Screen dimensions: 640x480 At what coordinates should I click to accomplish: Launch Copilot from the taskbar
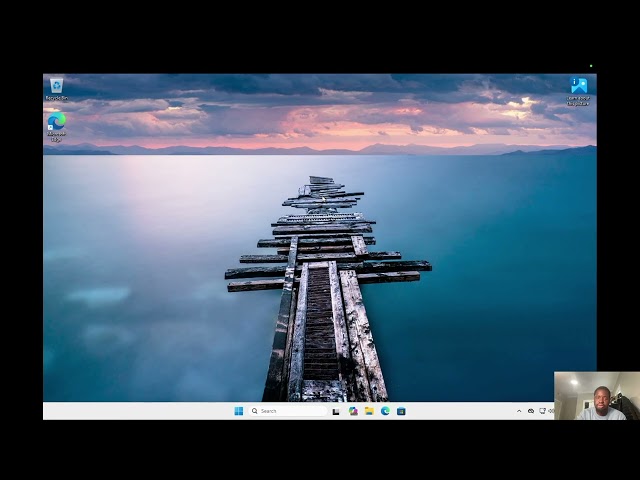point(353,411)
